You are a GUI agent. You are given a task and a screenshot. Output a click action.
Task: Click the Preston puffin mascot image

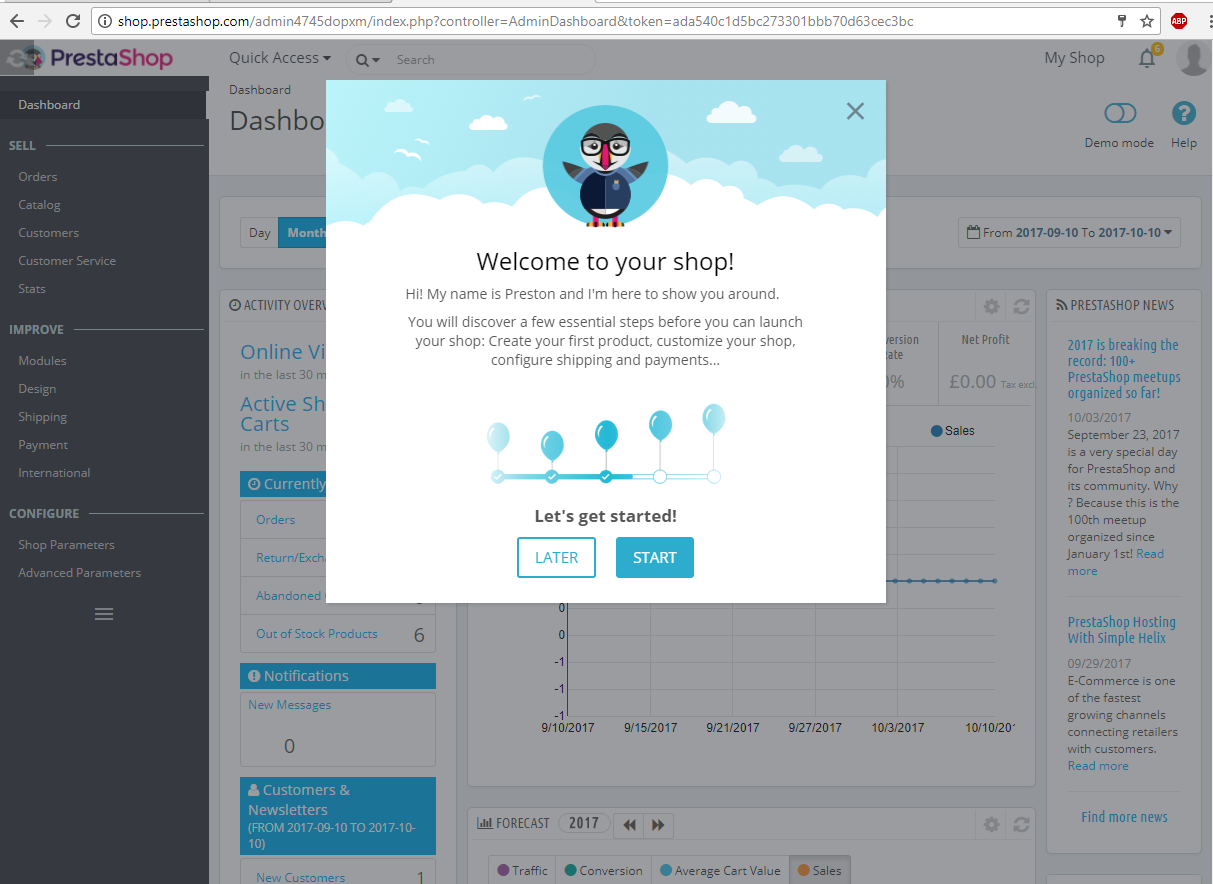point(605,166)
